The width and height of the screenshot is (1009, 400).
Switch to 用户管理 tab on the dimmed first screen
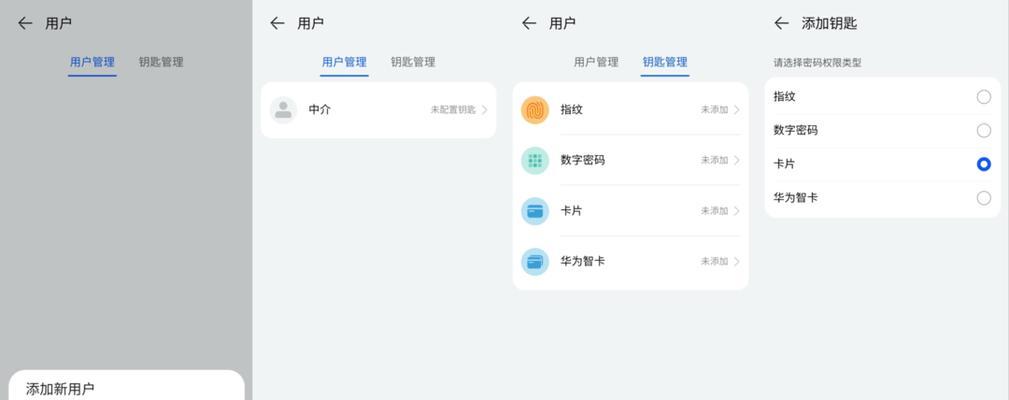coord(92,62)
